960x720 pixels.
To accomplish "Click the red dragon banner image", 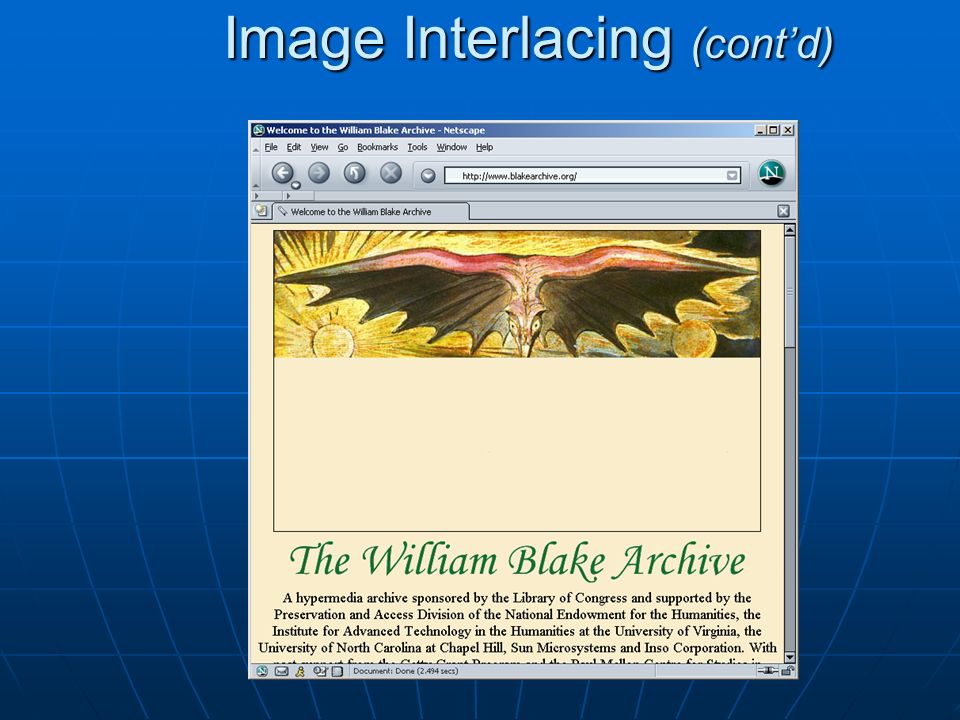I will 517,294.
